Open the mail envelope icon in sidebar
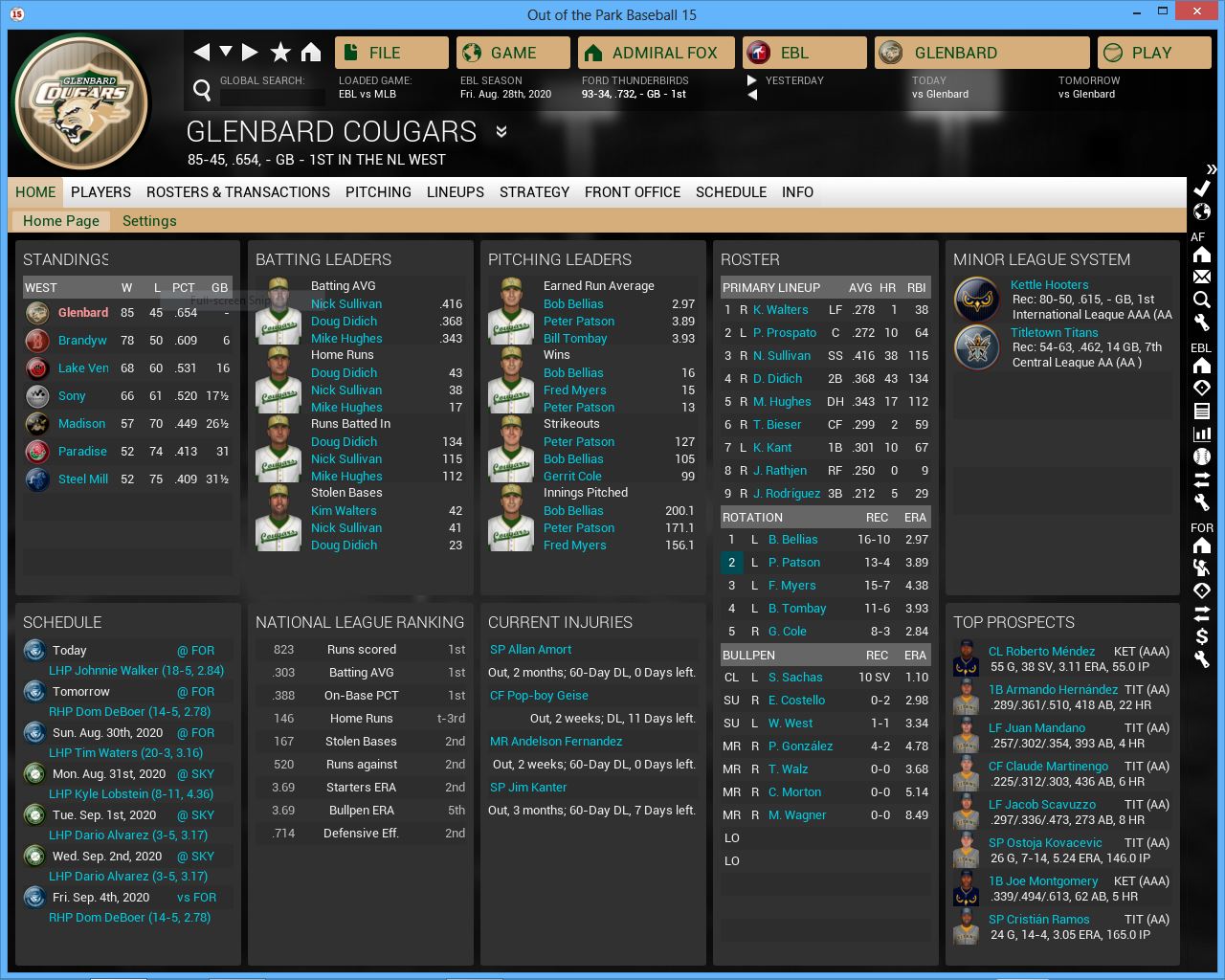 [x=1202, y=277]
